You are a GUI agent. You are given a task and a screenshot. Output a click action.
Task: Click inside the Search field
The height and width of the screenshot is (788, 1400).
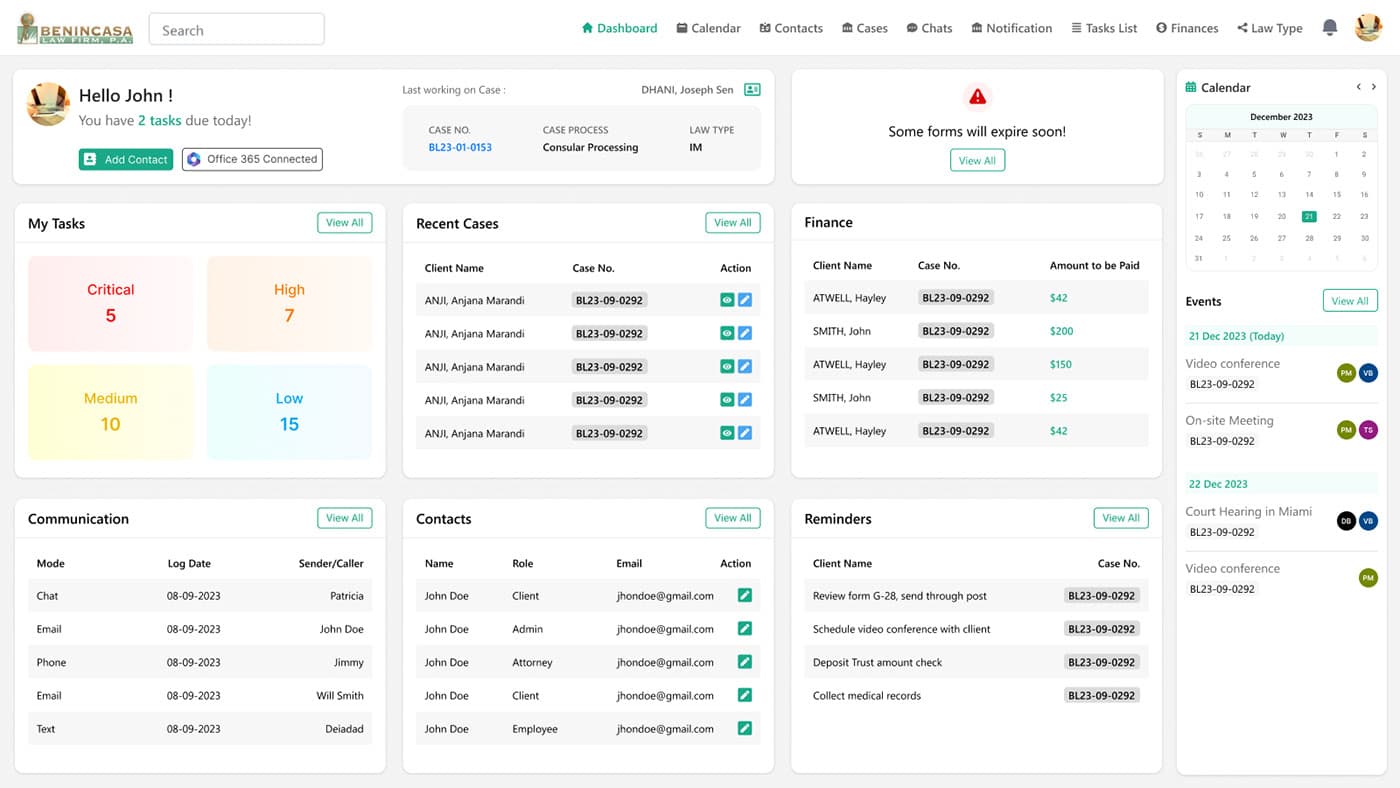pyautogui.click(x=236, y=29)
